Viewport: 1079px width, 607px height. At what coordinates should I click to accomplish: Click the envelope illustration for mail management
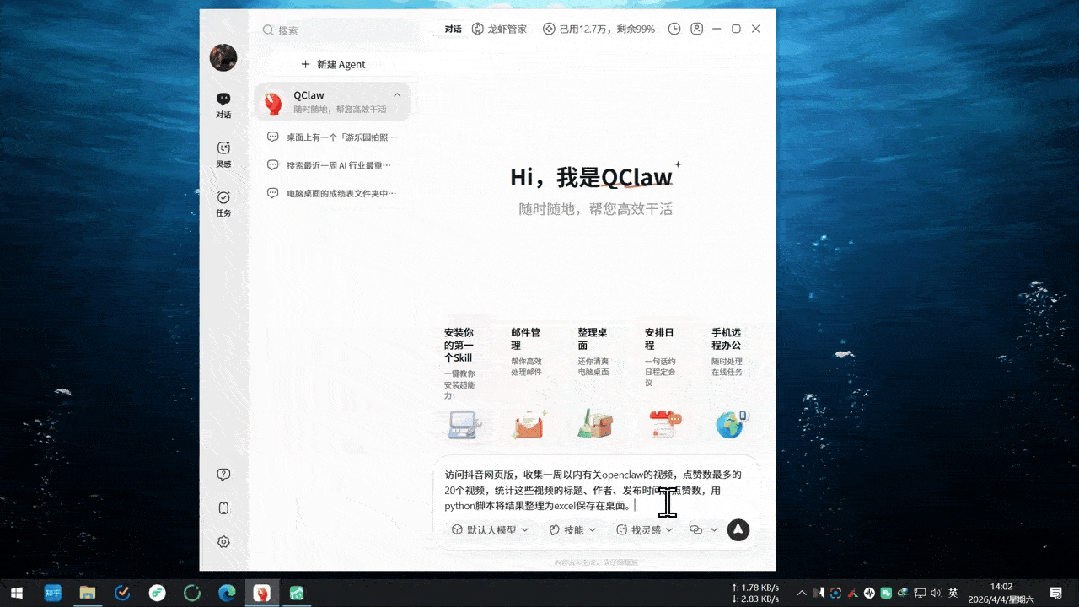[x=529, y=423]
